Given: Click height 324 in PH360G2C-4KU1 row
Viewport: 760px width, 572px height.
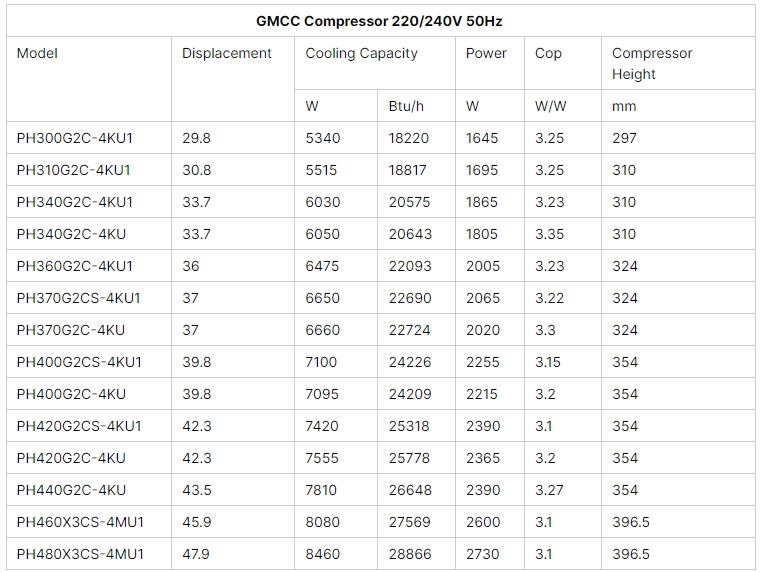Looking at the screenshot, I should (625, 266).
